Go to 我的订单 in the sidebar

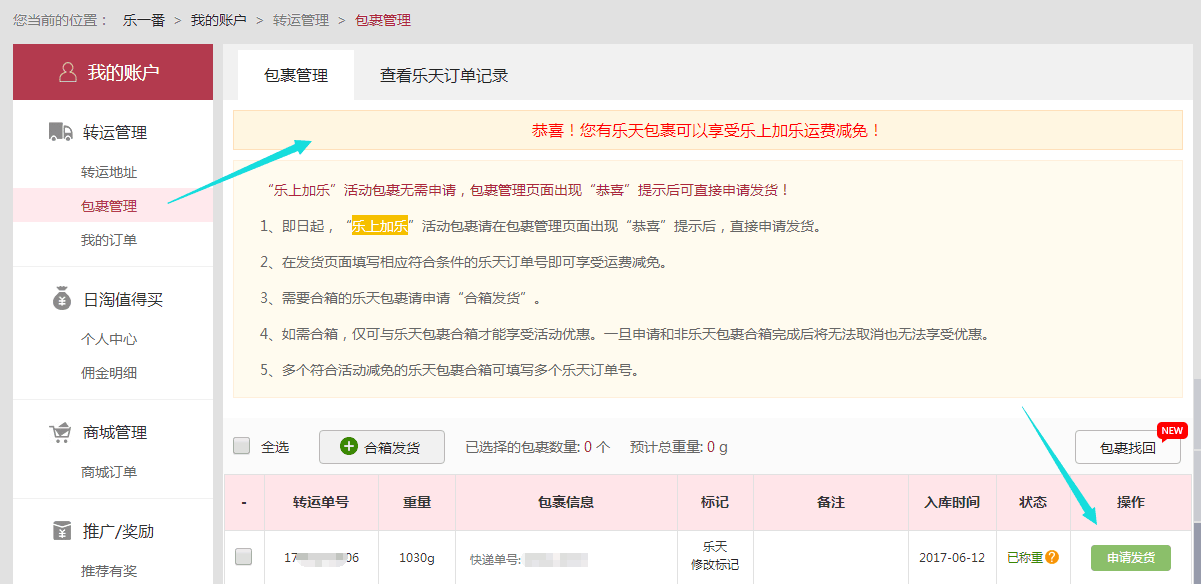pyautogui.click(x=109, y=240)
